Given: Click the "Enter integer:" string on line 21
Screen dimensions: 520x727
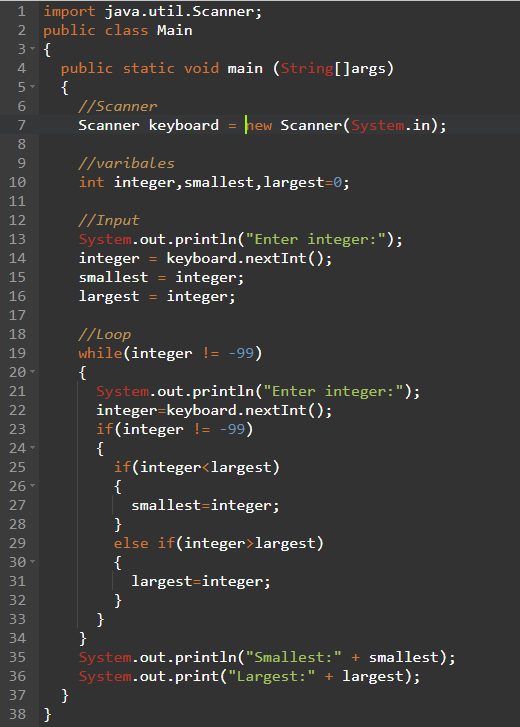Looking at the screenshot, I should (333, 392).
